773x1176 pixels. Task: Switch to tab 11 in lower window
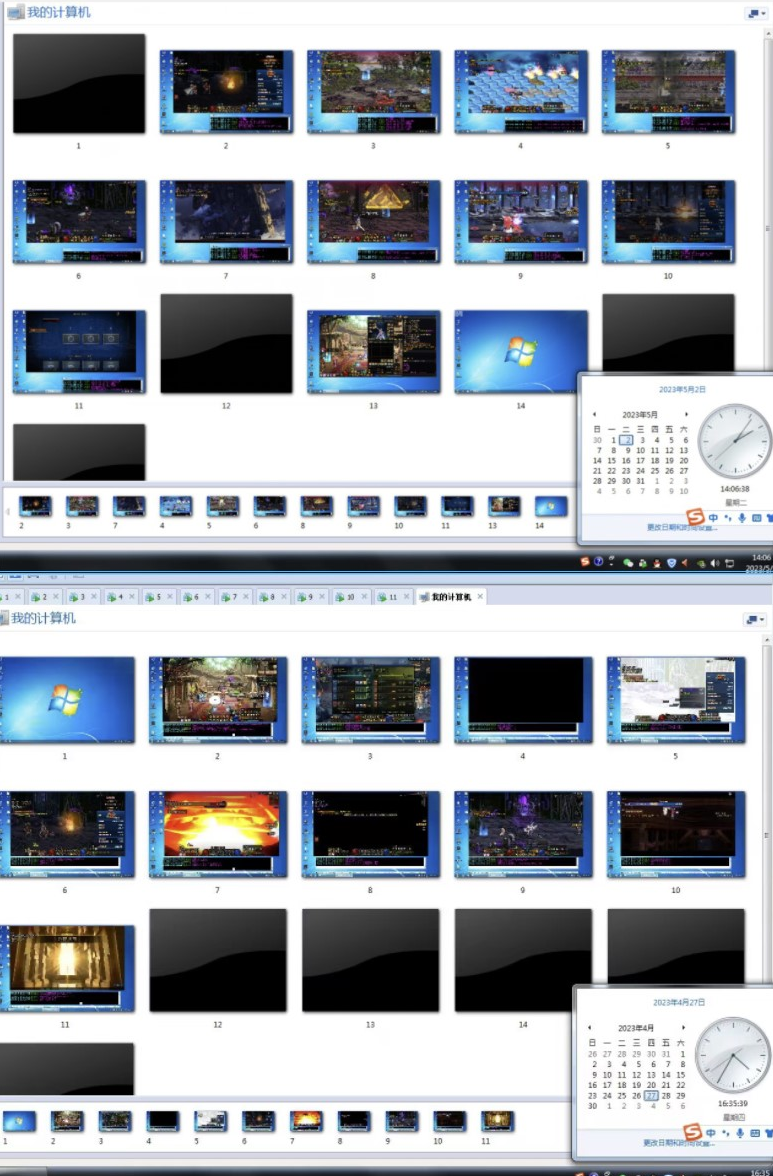(392, 597)
